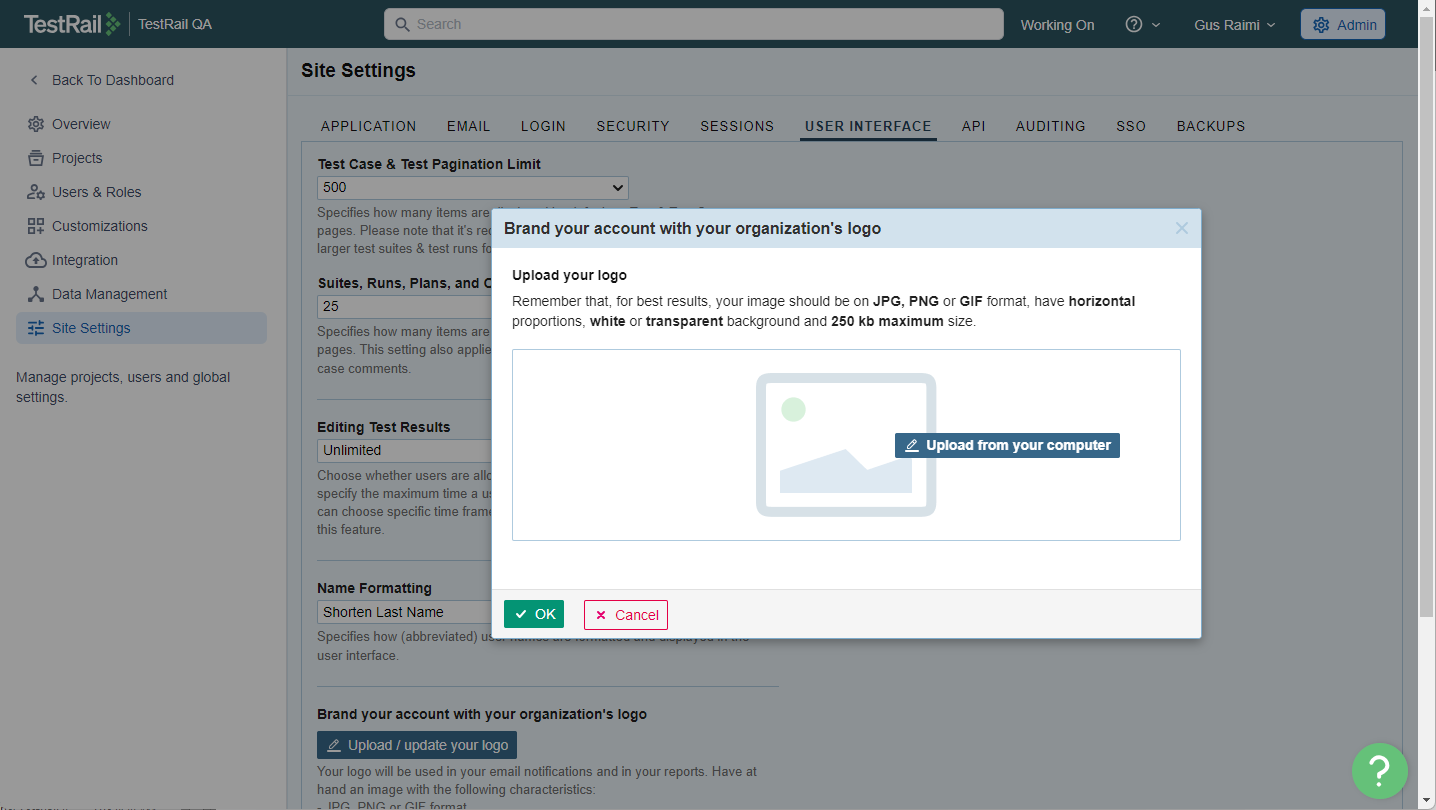Open the help question mark menu
Image resolution: width=1436 pixels, height=810 pixels.
click(x=1142, y=25)
